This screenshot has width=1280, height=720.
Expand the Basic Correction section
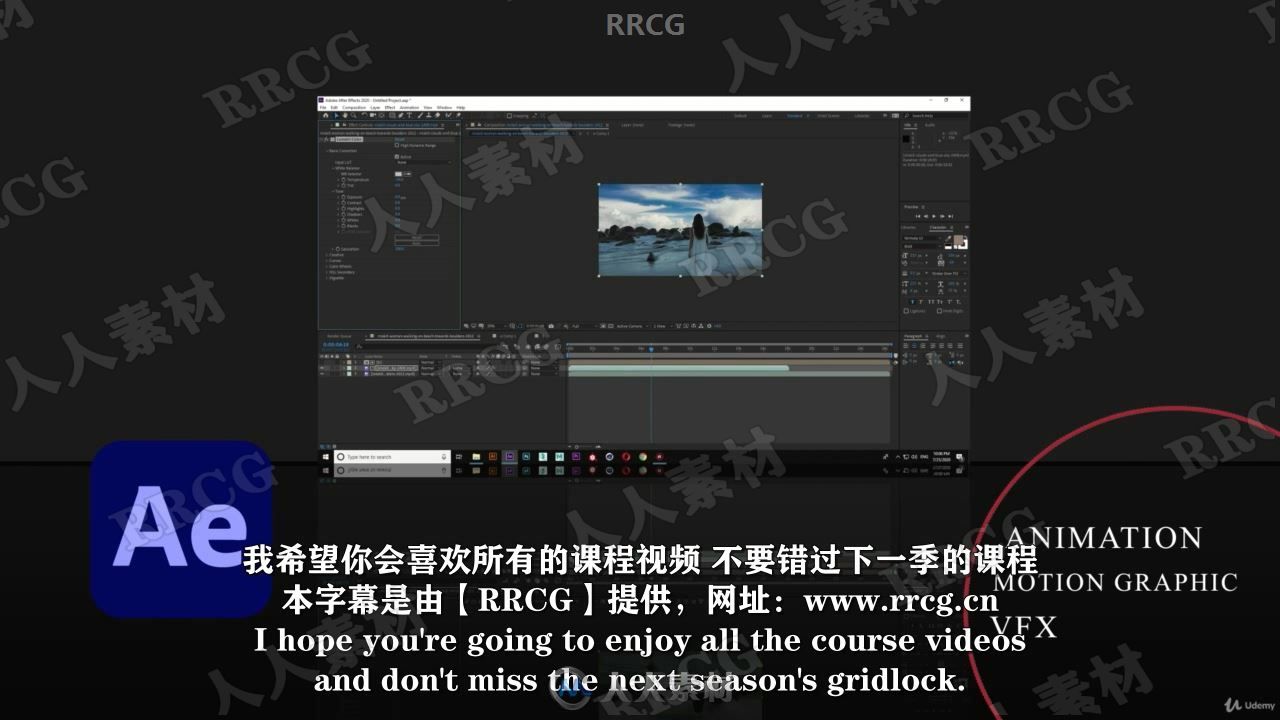[327, 151]
